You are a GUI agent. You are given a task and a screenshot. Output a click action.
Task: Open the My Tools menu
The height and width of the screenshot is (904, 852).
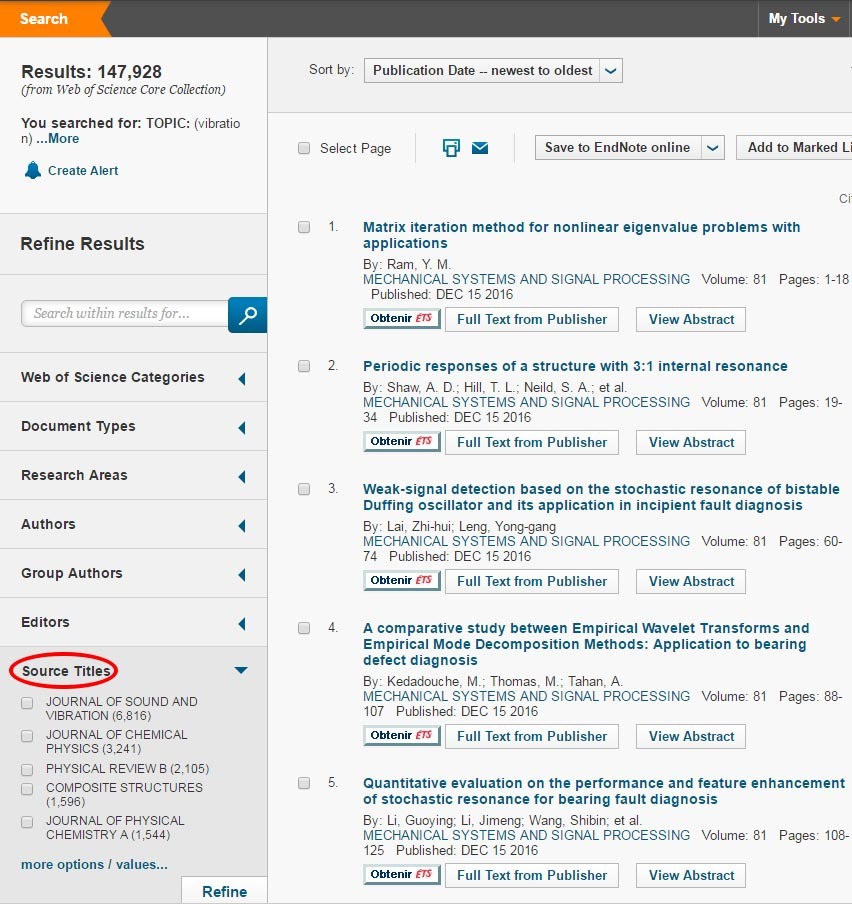point(803,19)
